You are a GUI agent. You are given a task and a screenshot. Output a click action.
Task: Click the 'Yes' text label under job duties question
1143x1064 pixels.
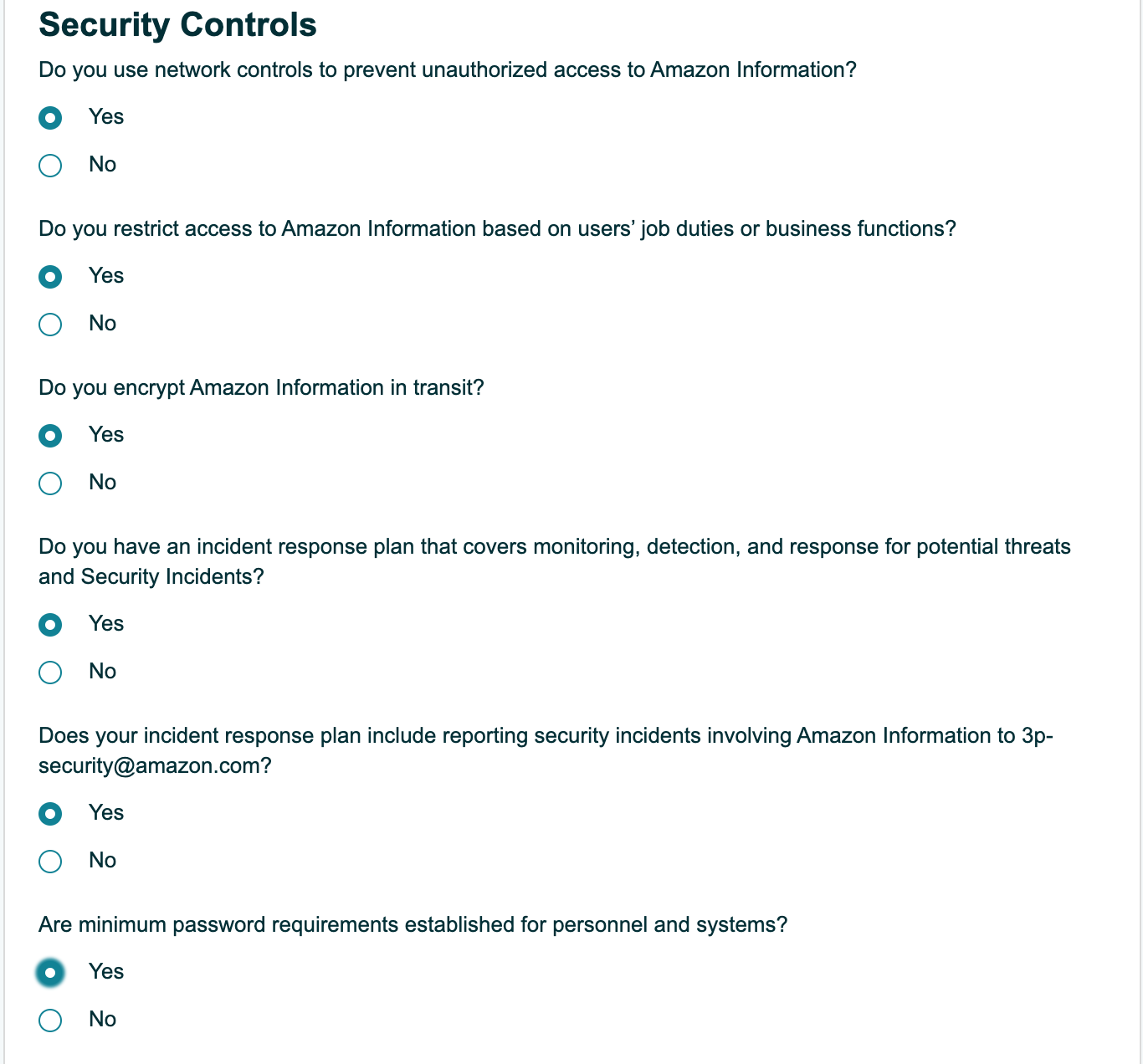[106, 276]
